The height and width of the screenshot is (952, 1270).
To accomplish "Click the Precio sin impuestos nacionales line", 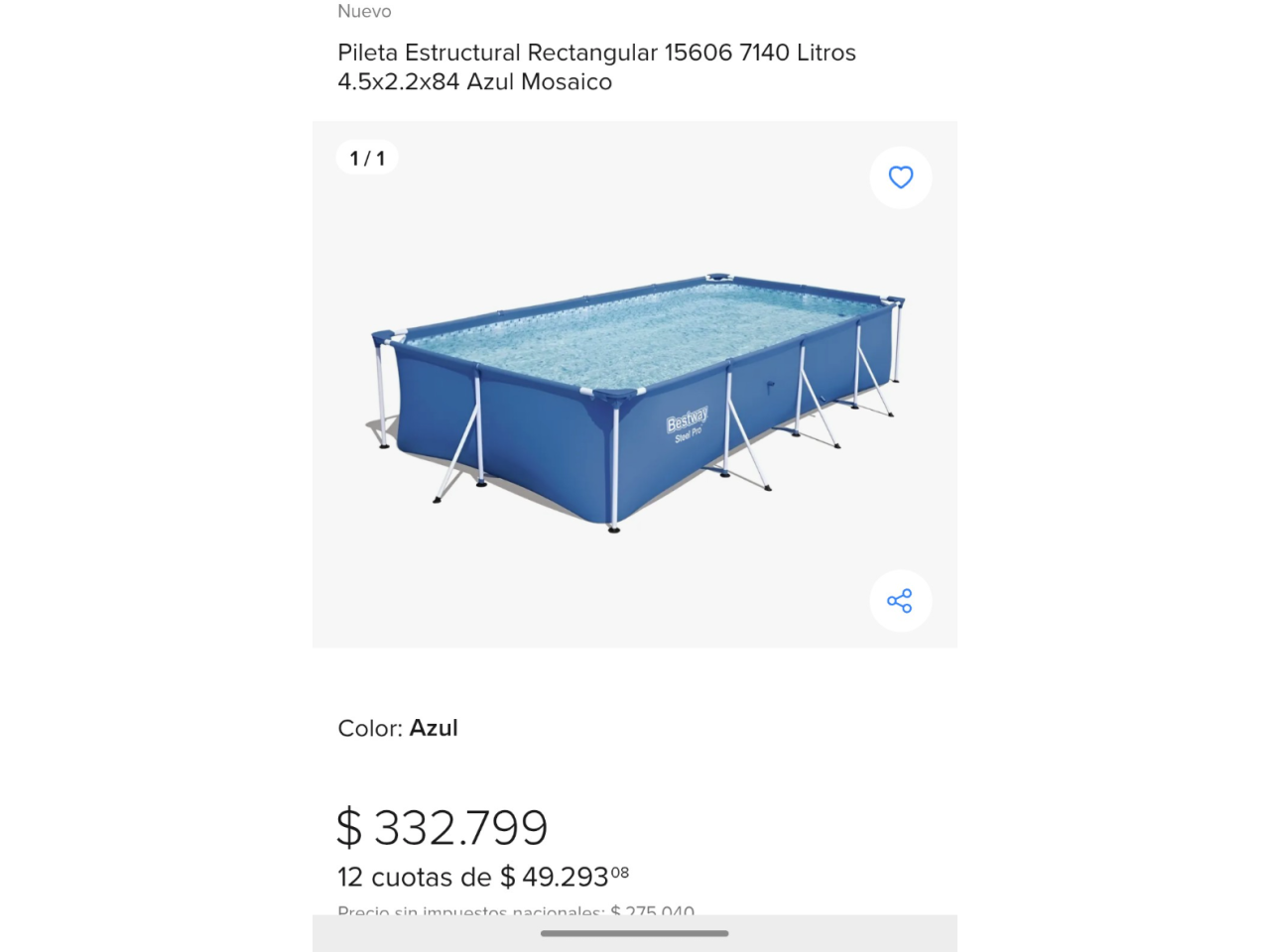I will [515, 910].
